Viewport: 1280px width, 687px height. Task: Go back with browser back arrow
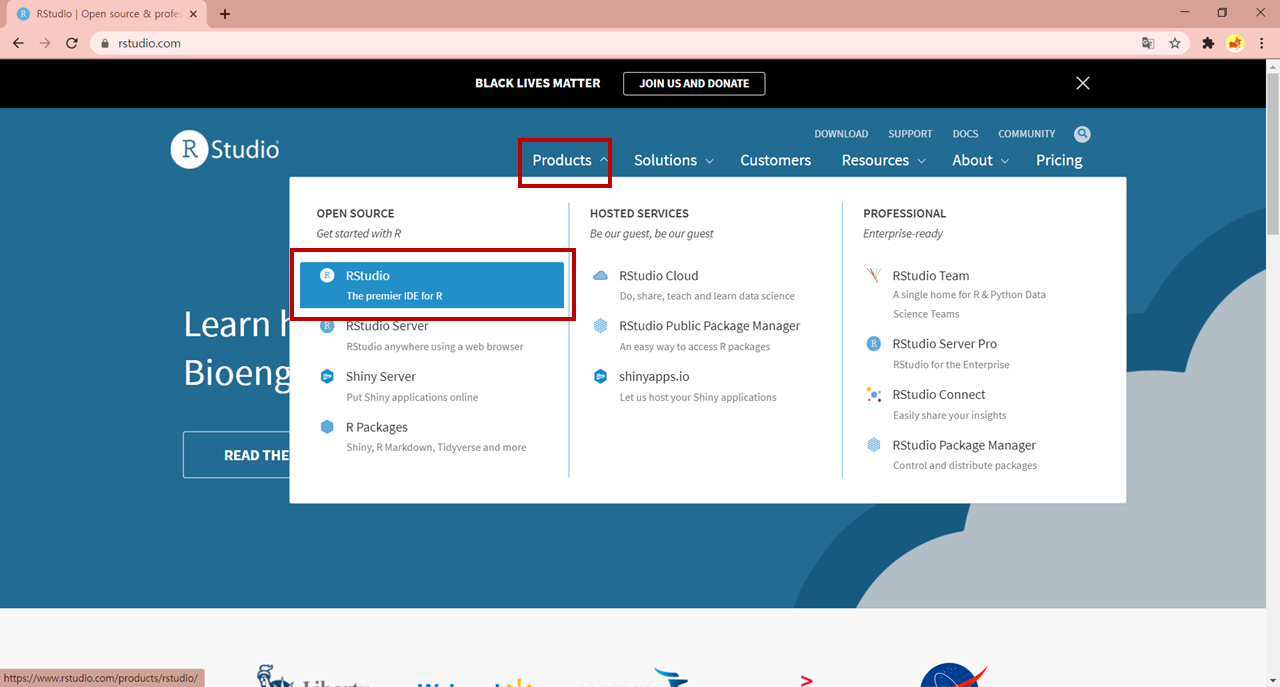point(18,43)
